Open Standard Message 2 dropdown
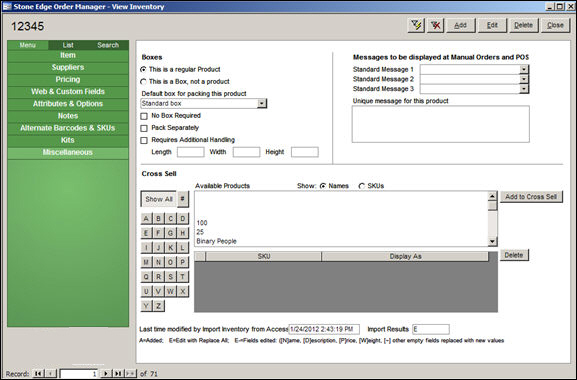This screenshot has height=380, width=577. [x=524, y=79]
